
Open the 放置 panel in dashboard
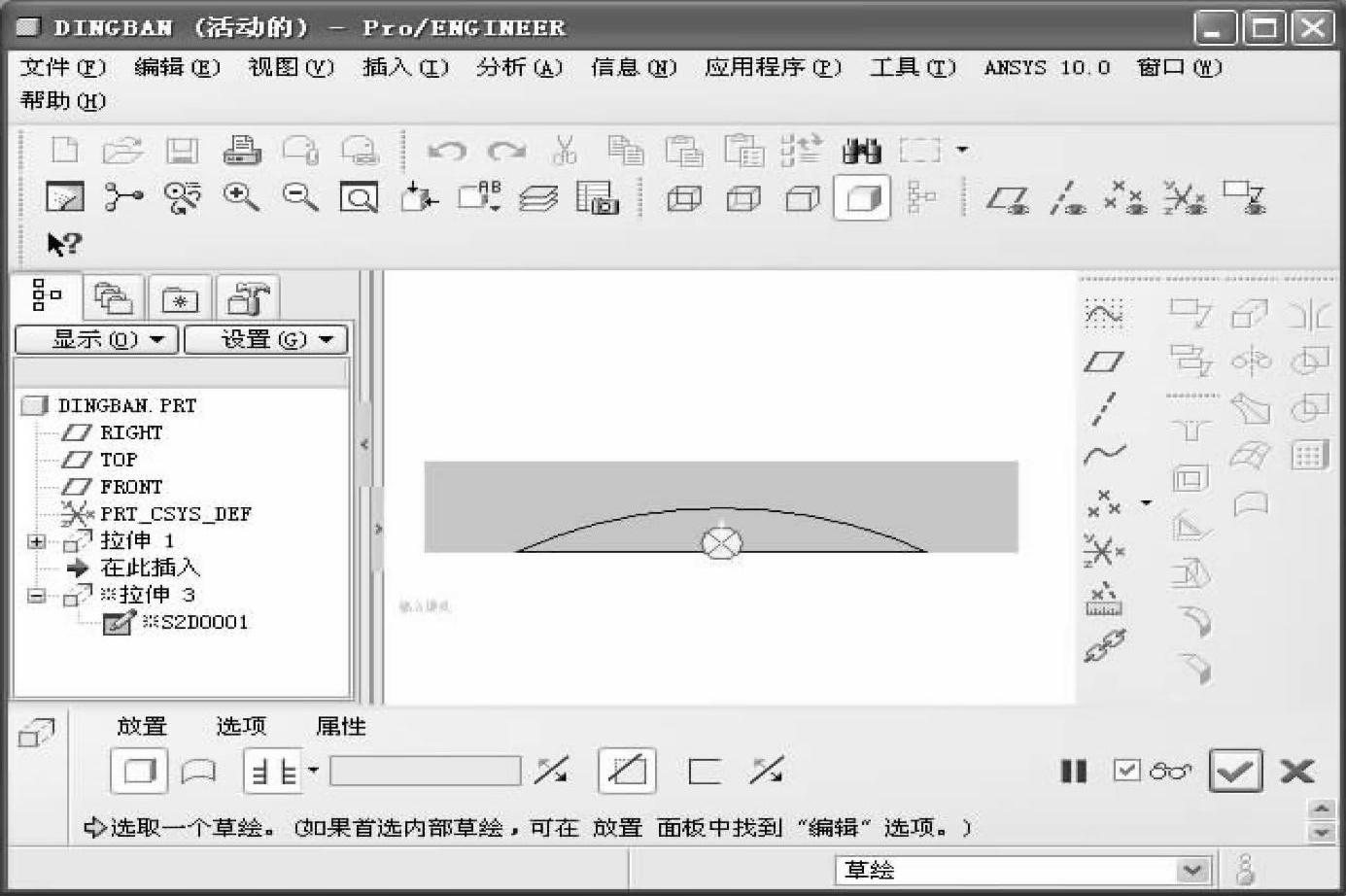point(142,726)
